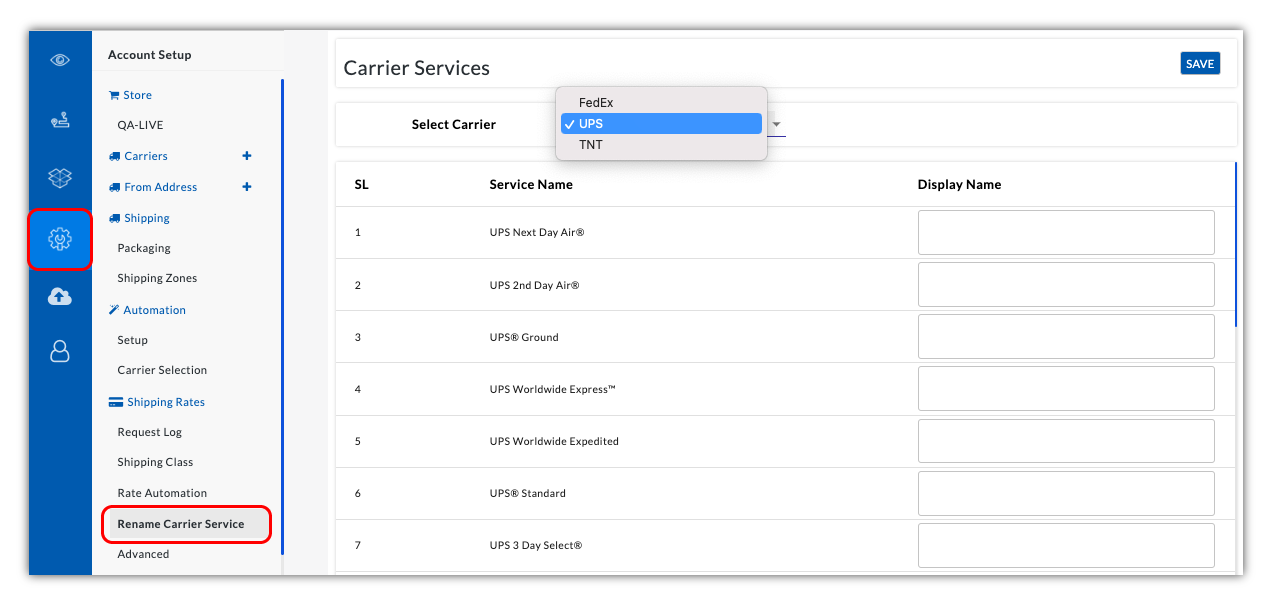Screen dimensions: 1273x602
Task: Open Automation Setup page
Action: [132, 340]
